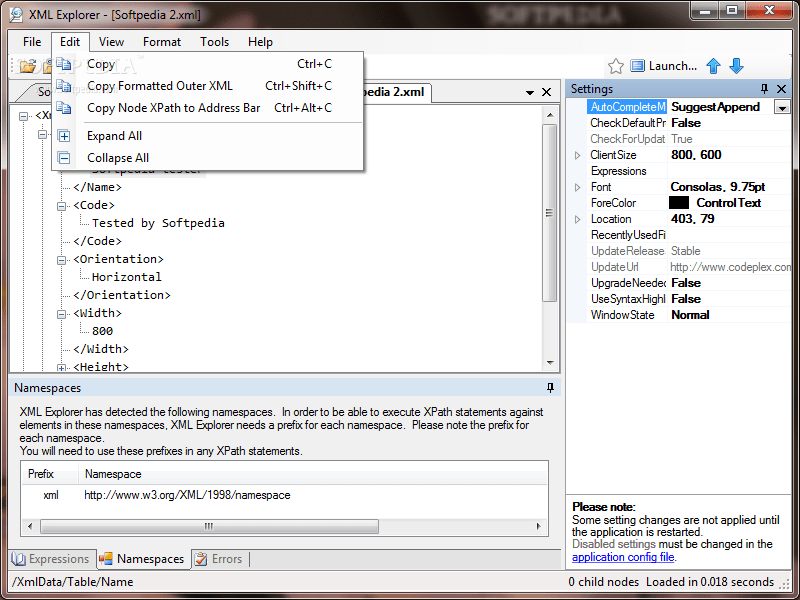
Task: Open the Tools menu
Action: pyautogui.click(x=214, y=41)
